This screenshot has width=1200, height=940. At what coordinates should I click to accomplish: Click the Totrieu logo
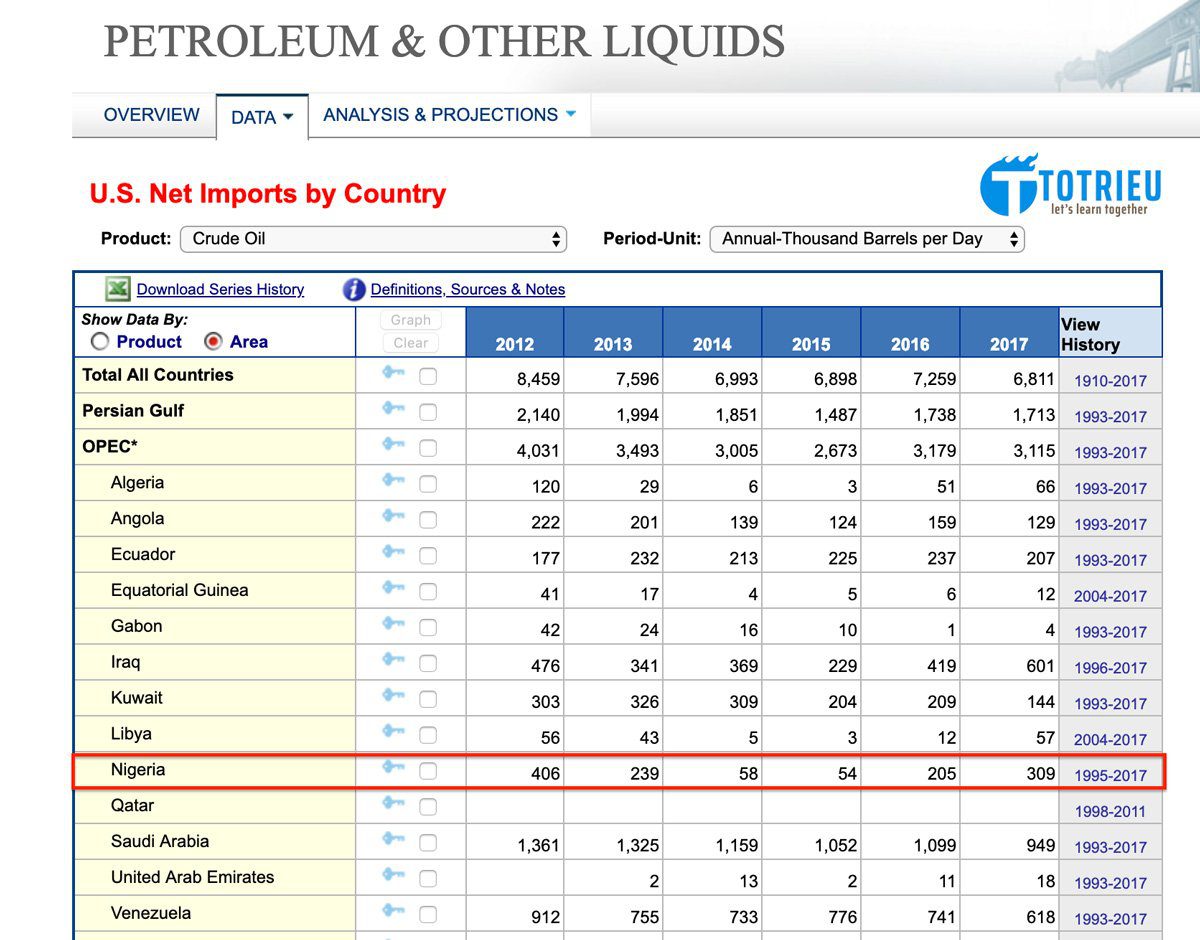[x=1070, y=186]
